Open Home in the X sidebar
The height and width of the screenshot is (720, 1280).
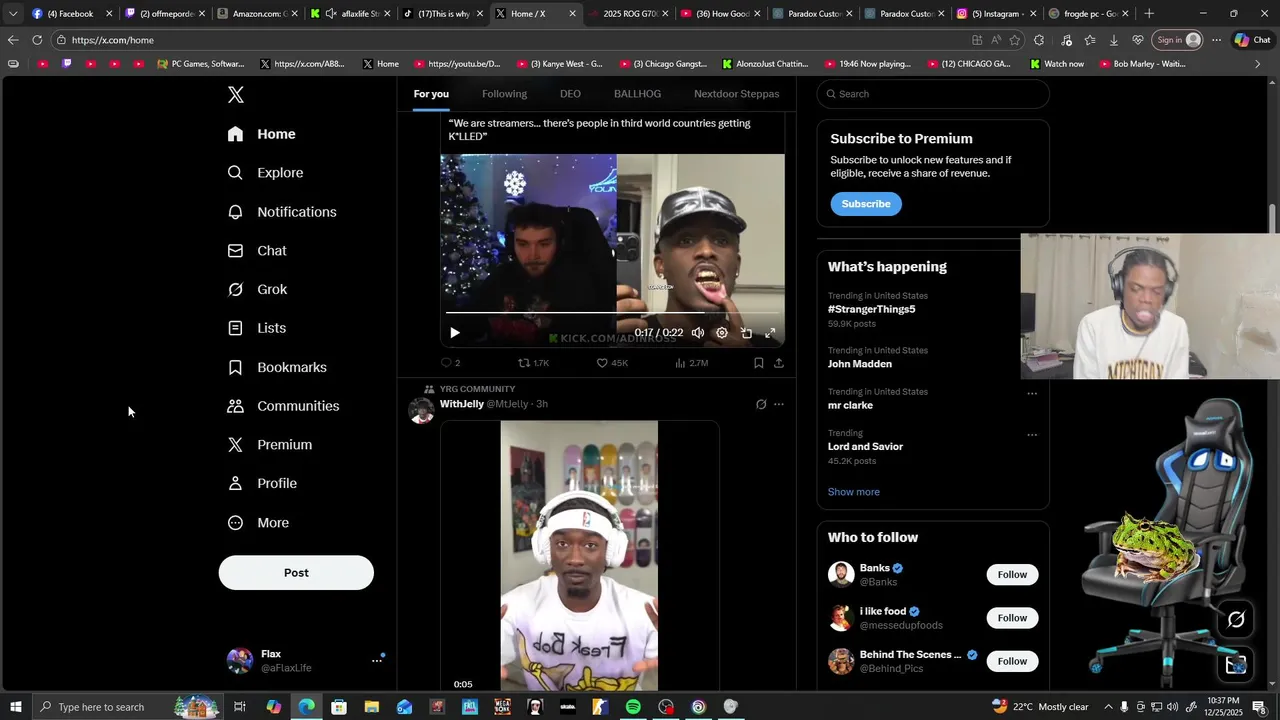[x=262, y=134]
